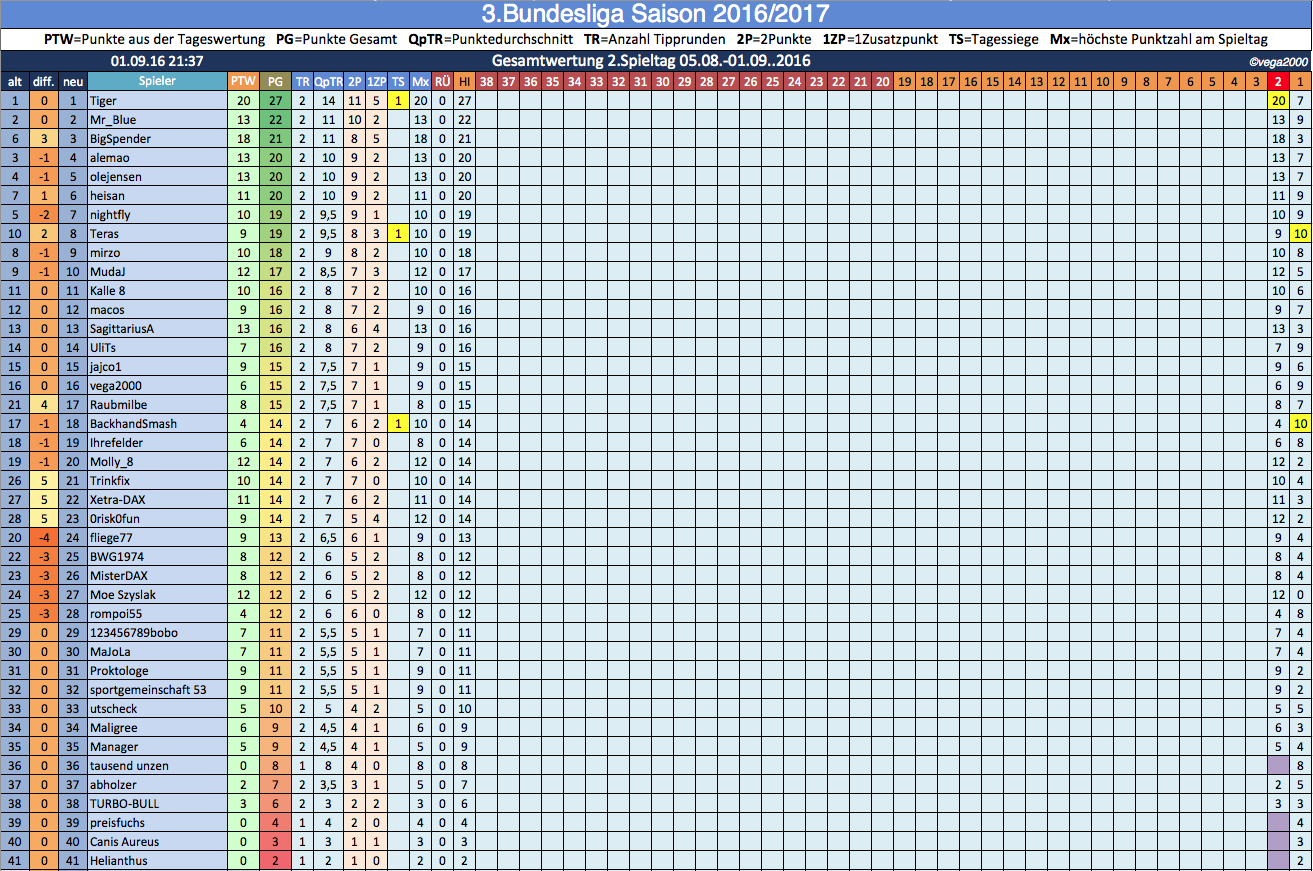The width and height of the screenshot is (1313, 871).
Task: Select player rompoi55
Action: (115, 614)
